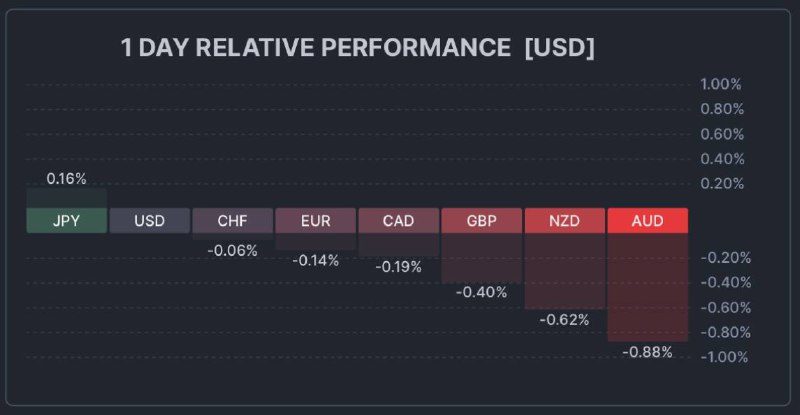Click the [USD] text in the title
This screenshot has width=800, height=415.
tap(559, 48)
